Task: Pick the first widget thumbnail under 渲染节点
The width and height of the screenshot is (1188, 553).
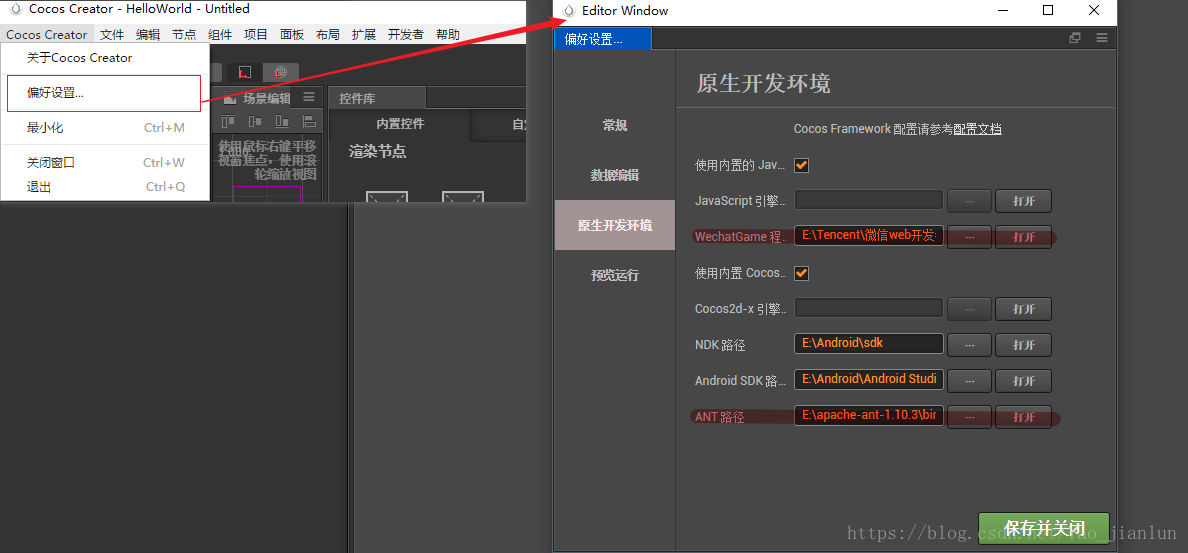Action: click(386, 195)
